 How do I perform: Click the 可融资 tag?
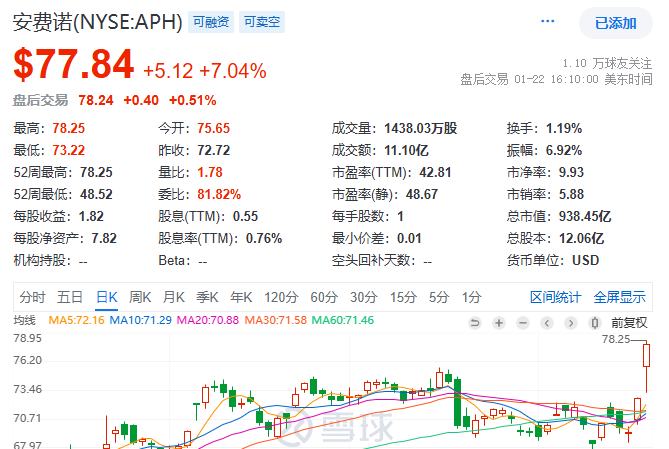pyautogui.click(x=211, y=22)
